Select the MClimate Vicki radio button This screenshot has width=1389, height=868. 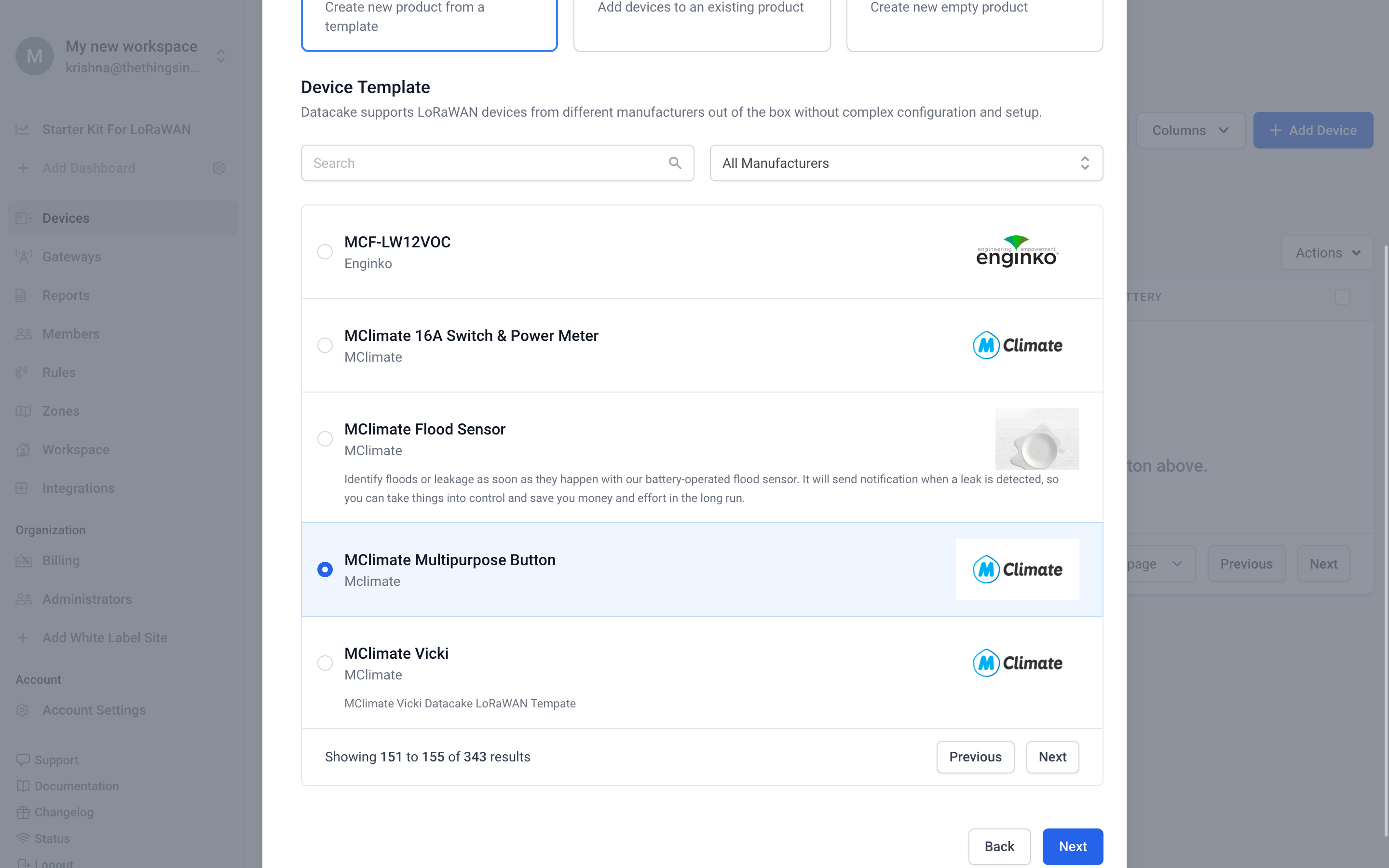(325, 663)
